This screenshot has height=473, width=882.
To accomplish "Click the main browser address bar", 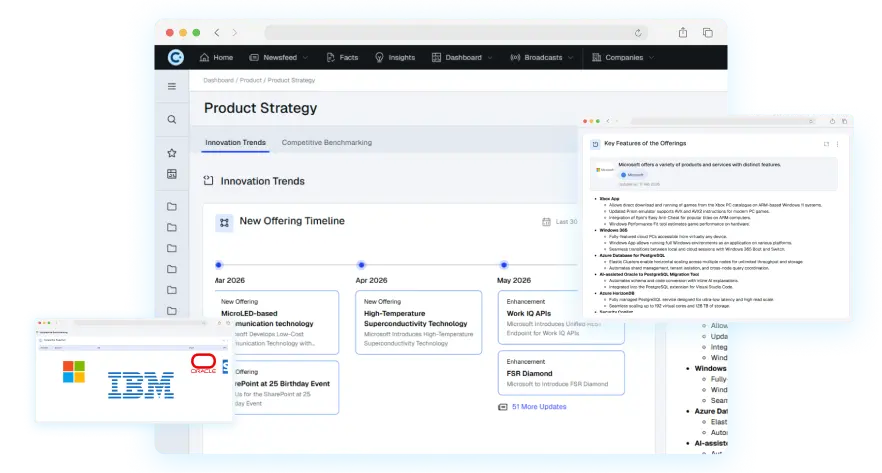I will point(456,33).
